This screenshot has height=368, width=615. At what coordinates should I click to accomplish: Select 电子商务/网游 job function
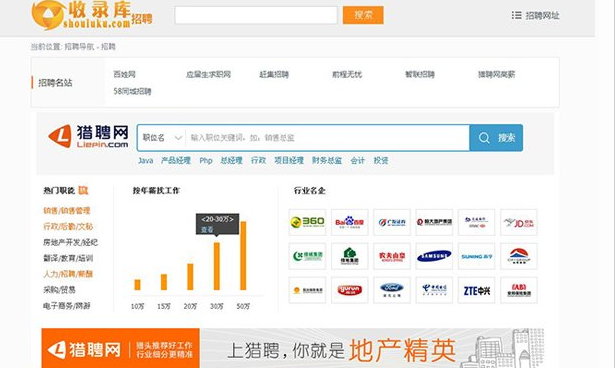pos(67,305)
